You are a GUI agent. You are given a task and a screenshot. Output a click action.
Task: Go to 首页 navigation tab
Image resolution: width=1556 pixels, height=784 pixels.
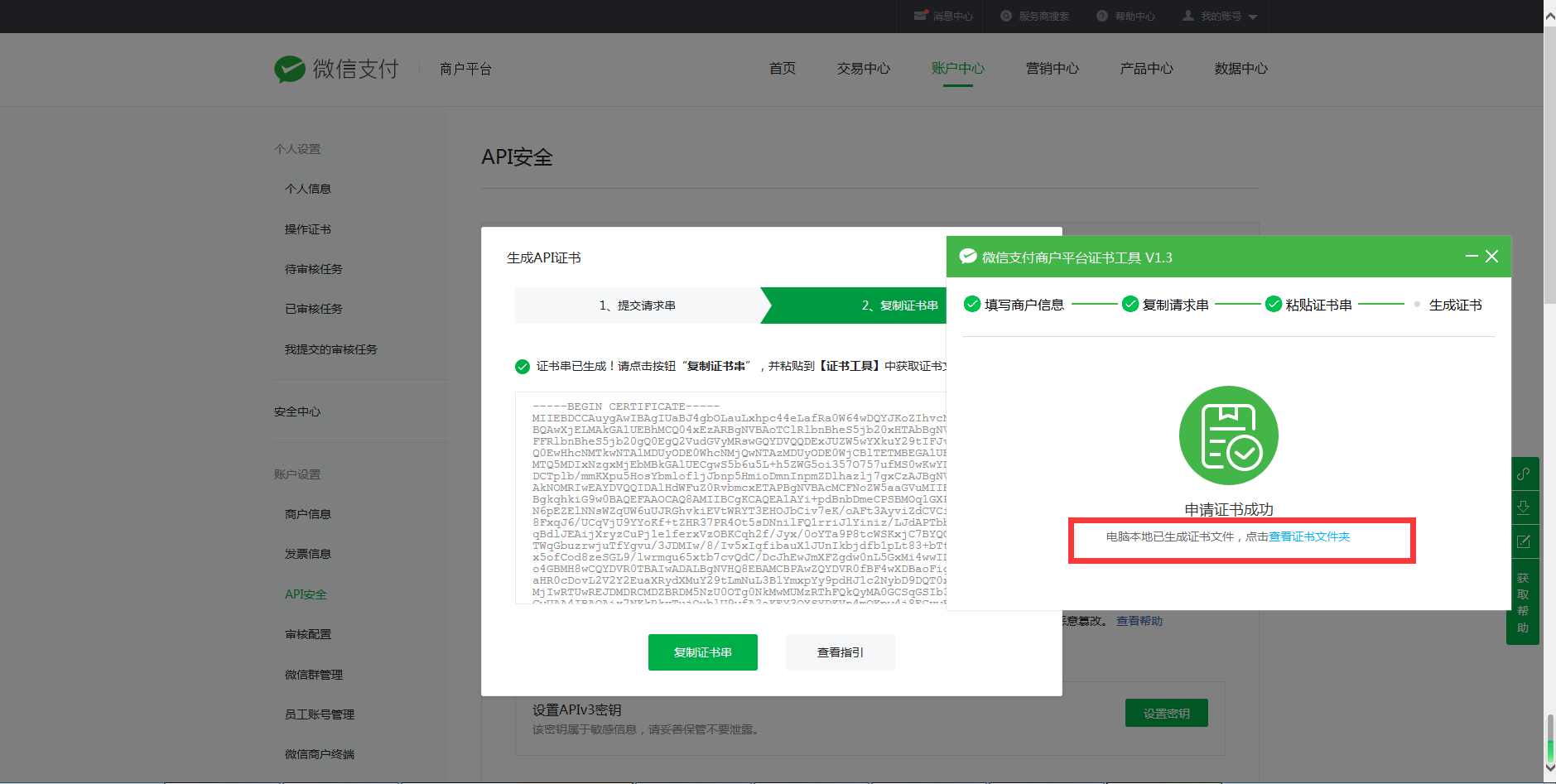click(783, 69)
